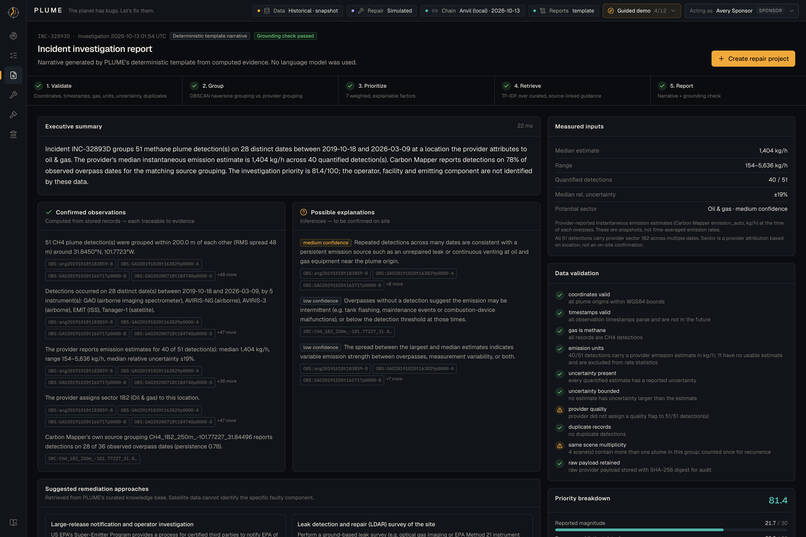Click the Reports template chip
The width and height of the screenshot is (806, 537).
point(564,11)
